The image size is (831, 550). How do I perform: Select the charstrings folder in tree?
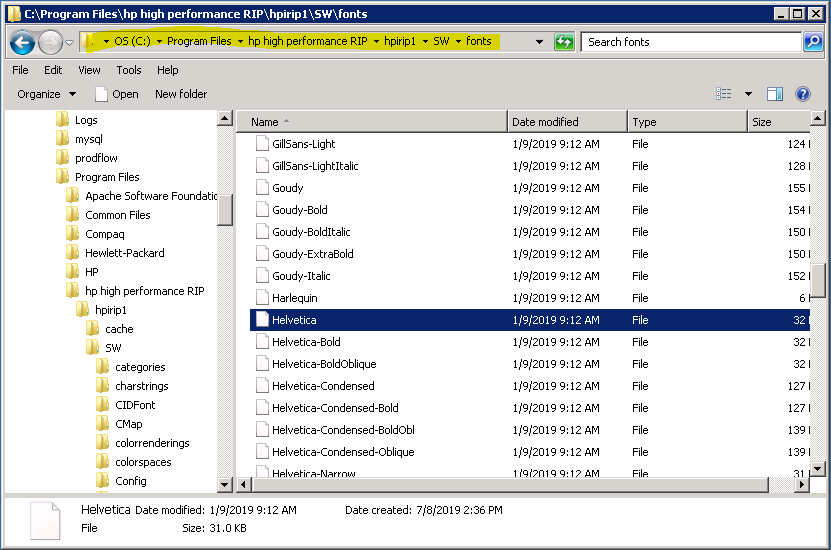132,386
